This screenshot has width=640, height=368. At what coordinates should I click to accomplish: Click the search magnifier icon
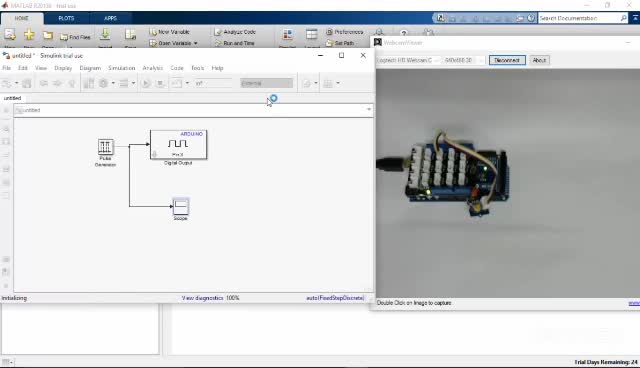(x=624, y=18)
